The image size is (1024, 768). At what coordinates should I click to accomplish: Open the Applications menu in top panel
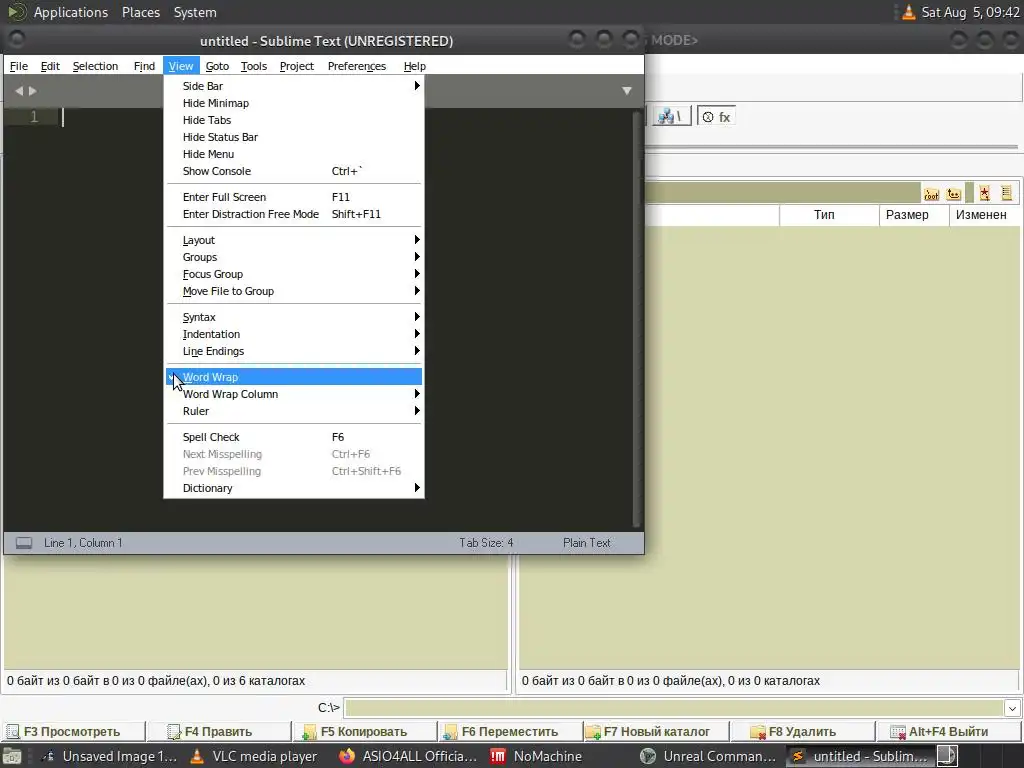(x=71, y=12)
